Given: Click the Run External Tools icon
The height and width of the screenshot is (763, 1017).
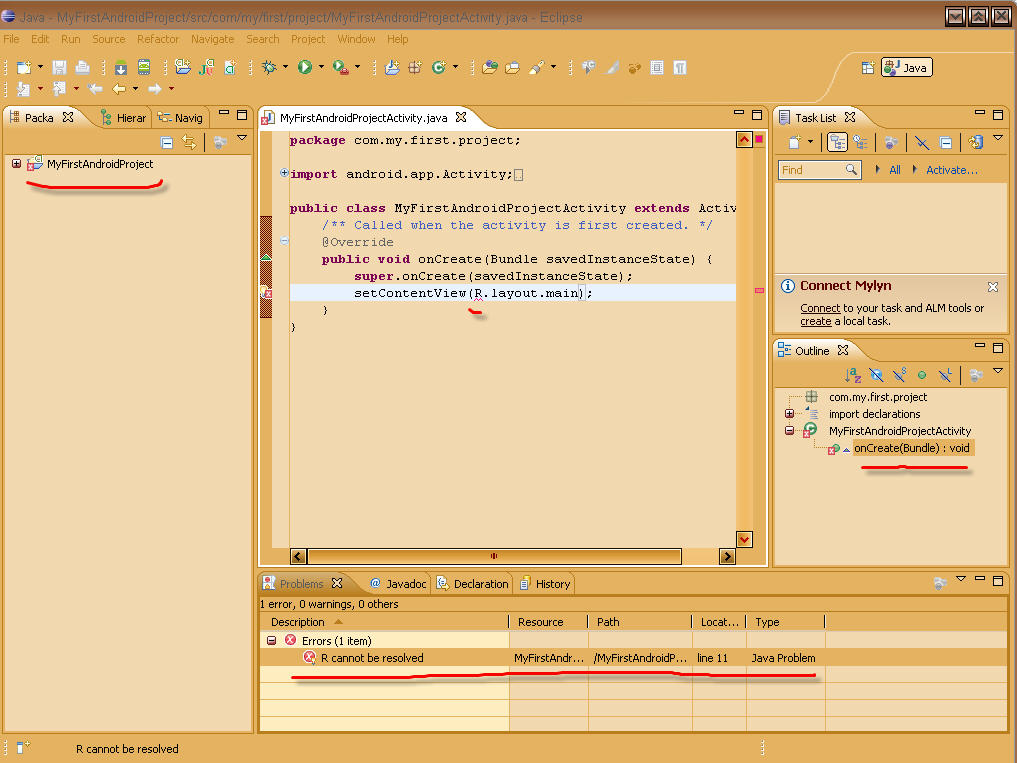Looking at the screenshot, I should 341,67.
